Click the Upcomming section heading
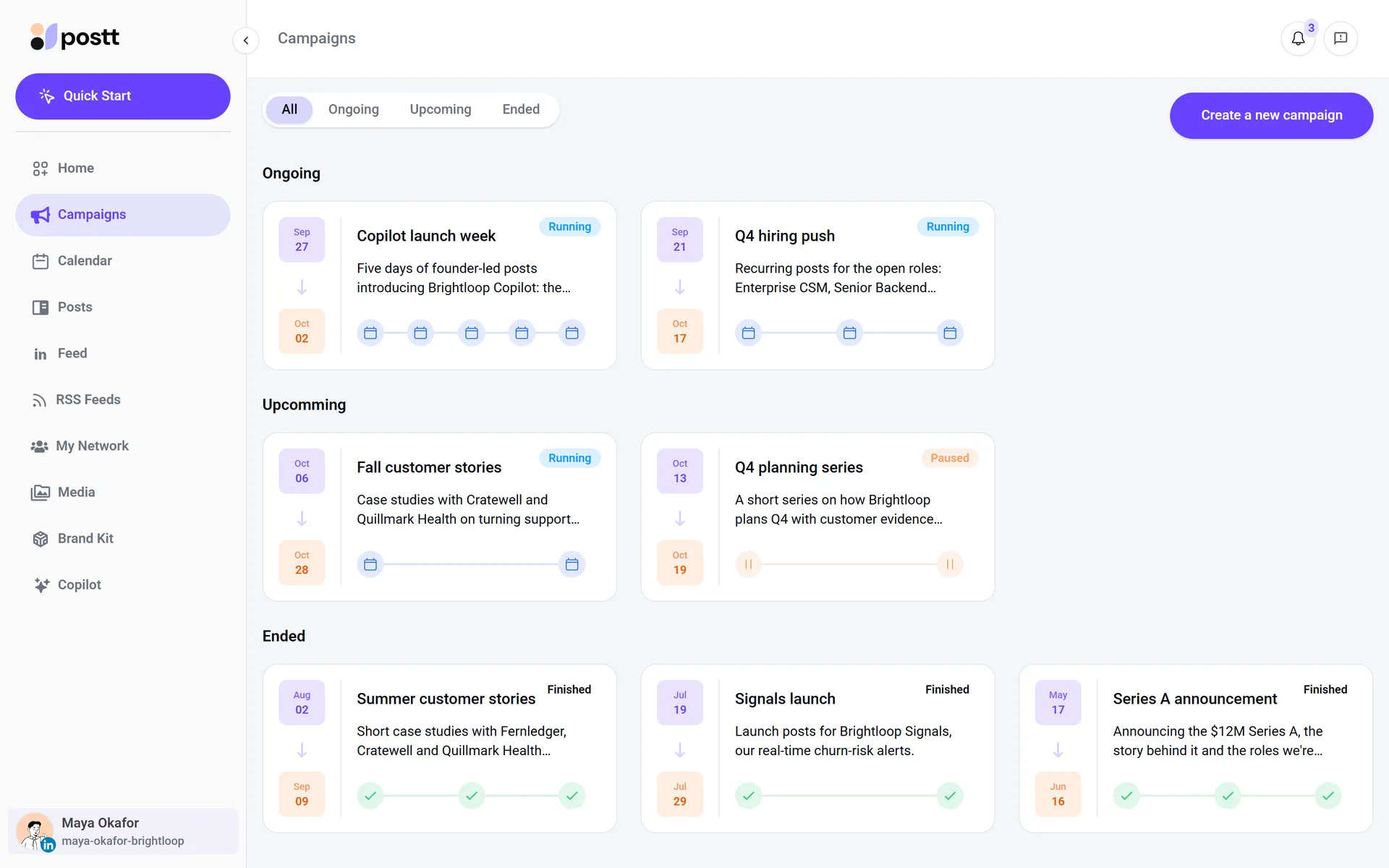Screen dimensions: 1389x868 [304, 405]
